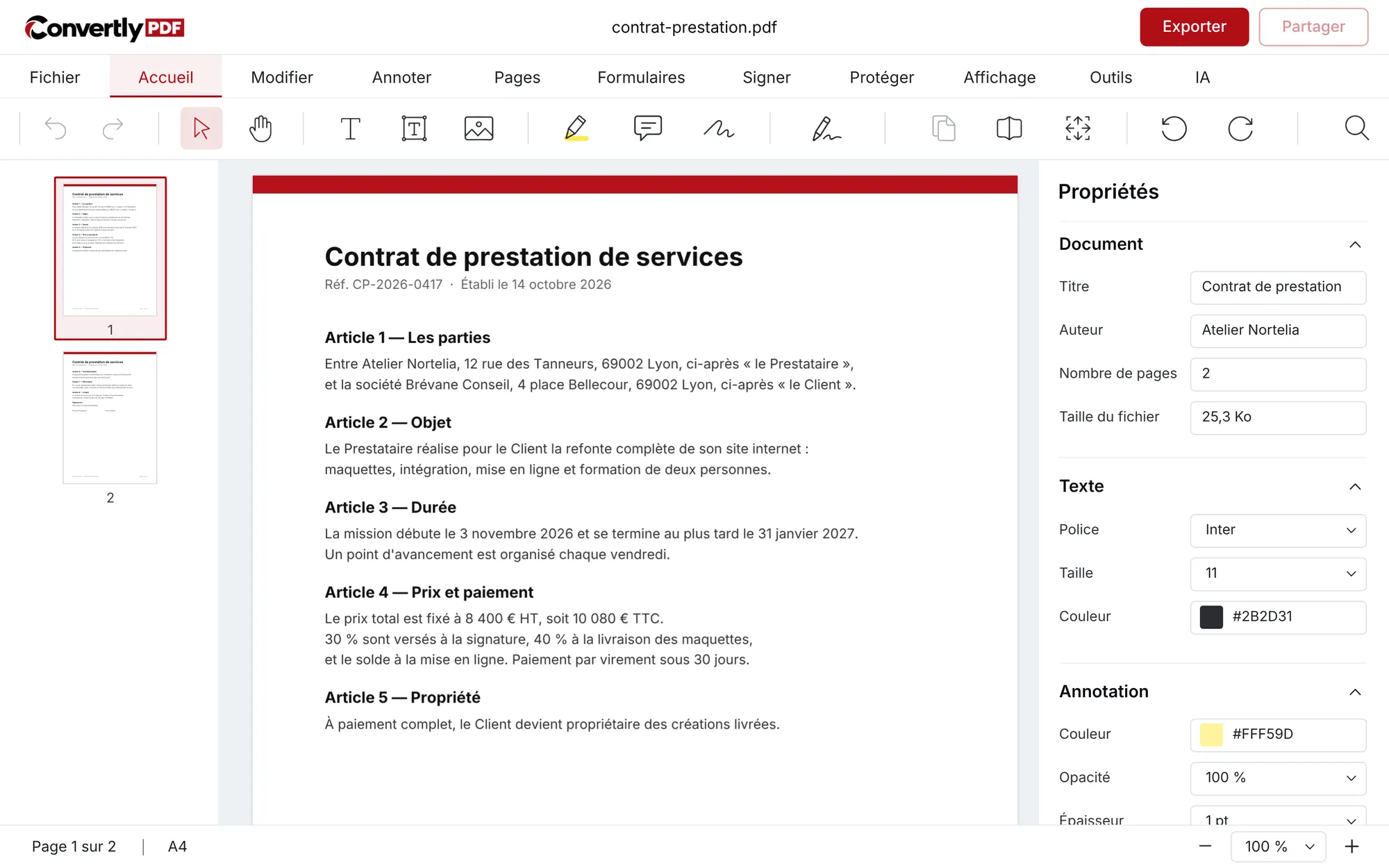Viewport: 1389px width, 868px height.
Task: Open the search magnifier
Action: [1356, 128]
